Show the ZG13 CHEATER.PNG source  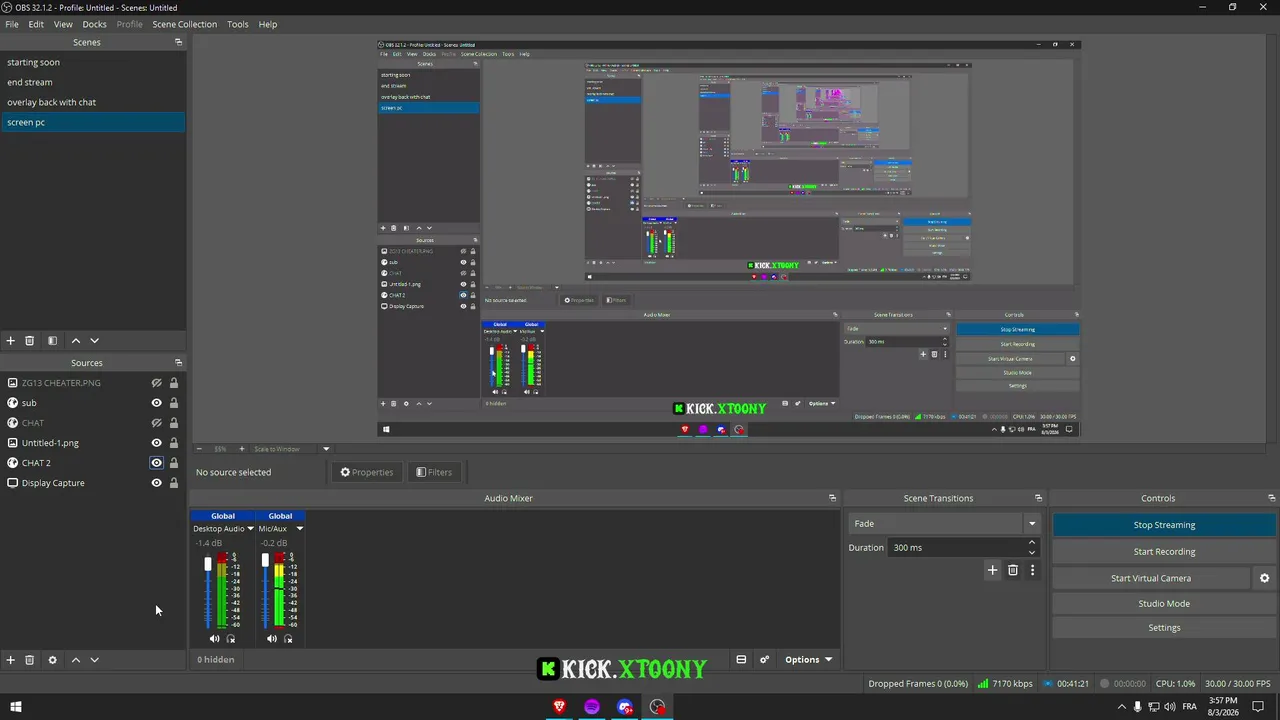coord(156,383)
